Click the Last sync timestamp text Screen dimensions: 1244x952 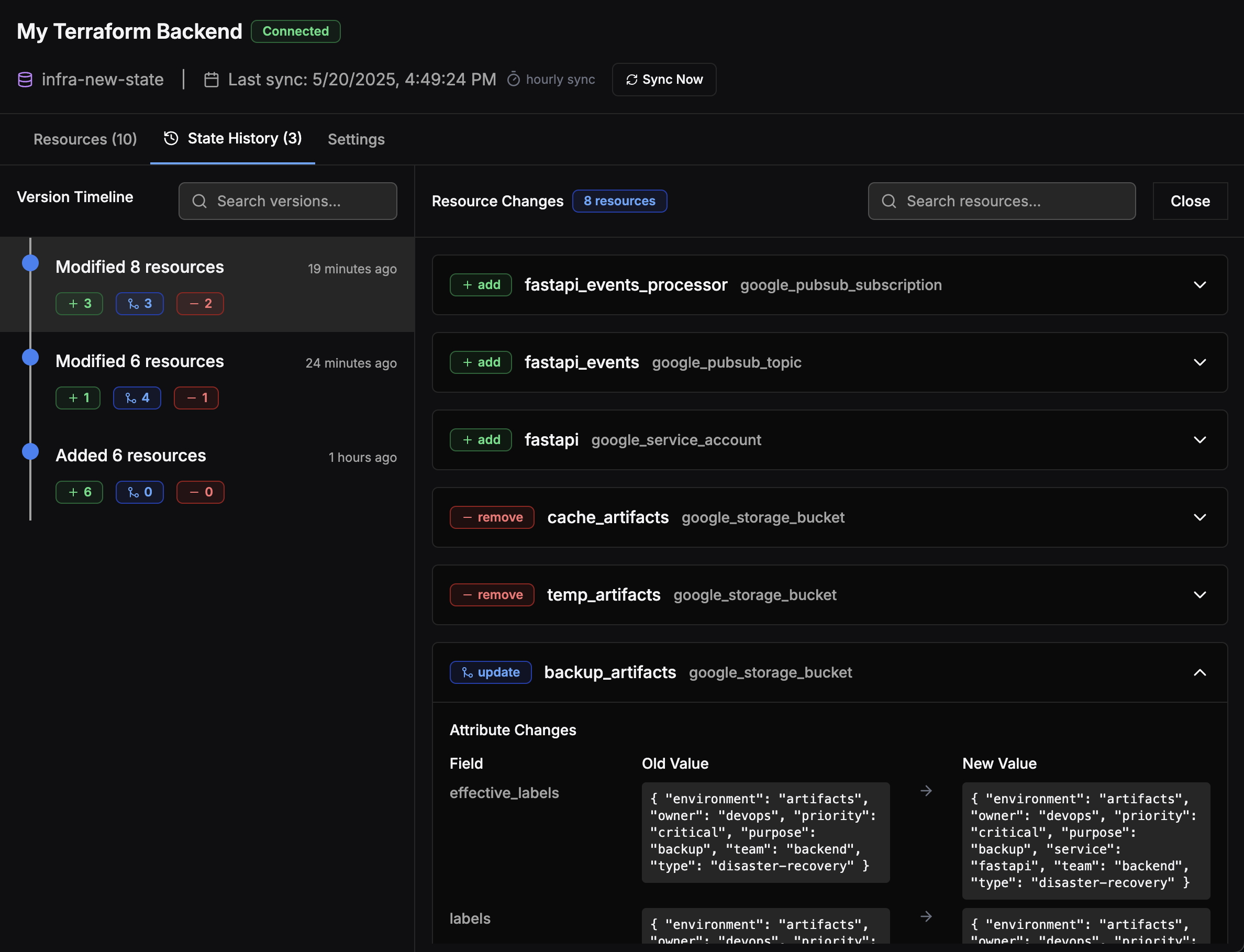coord(362,80)
